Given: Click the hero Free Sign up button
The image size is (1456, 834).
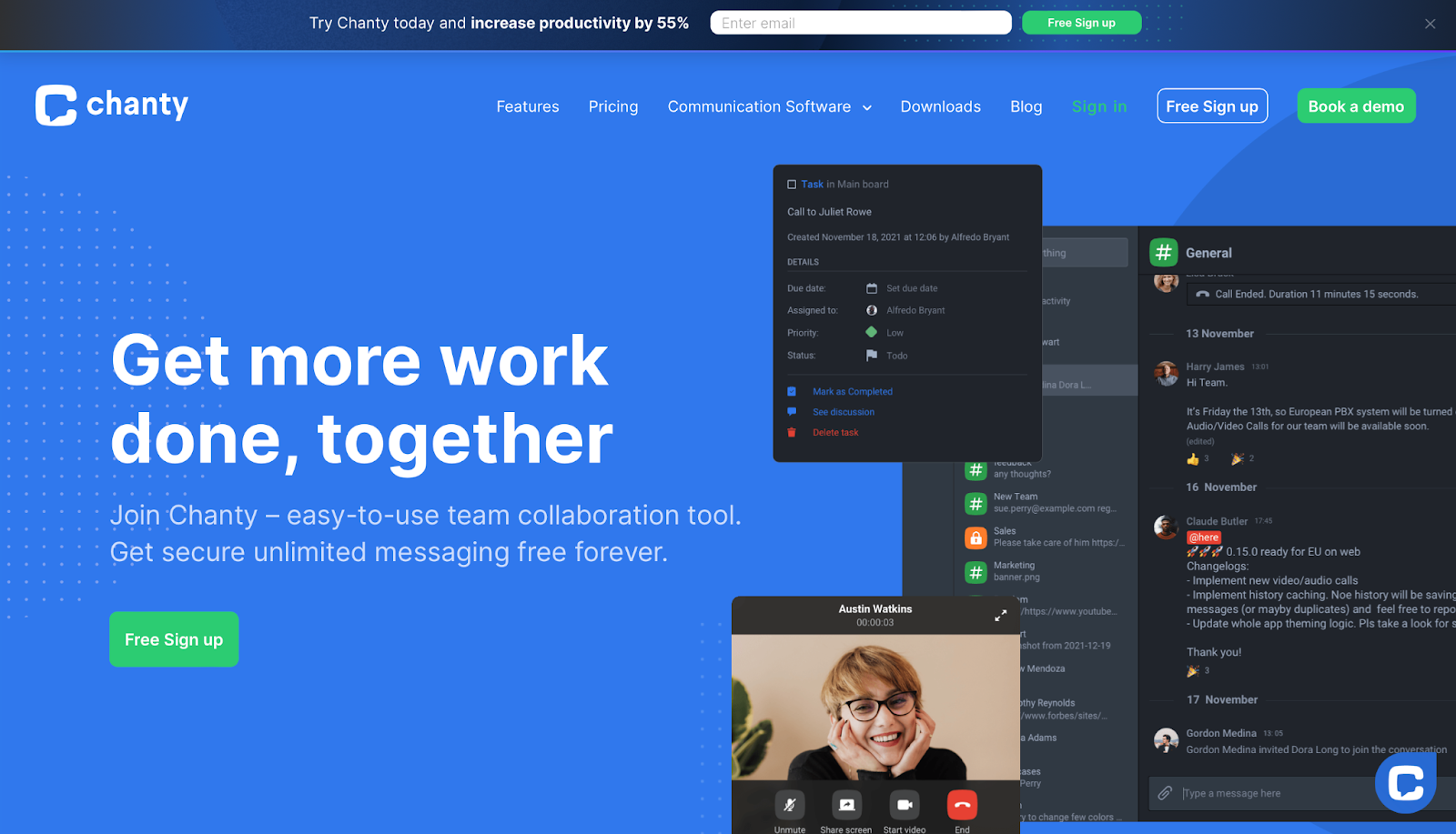Looking at the screenshot, I should (174, 639).
